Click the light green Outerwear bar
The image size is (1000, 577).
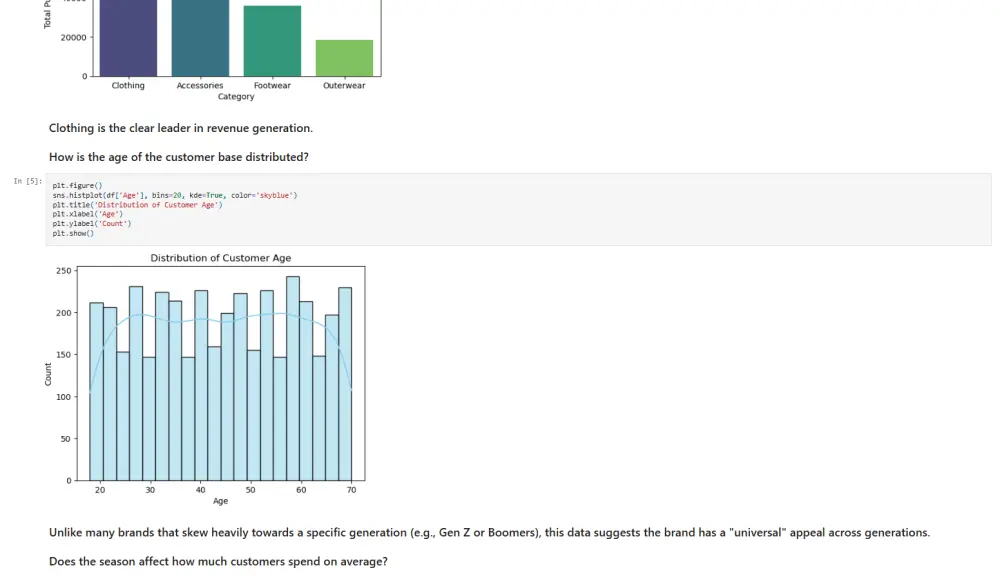click(x=344, y=58)
